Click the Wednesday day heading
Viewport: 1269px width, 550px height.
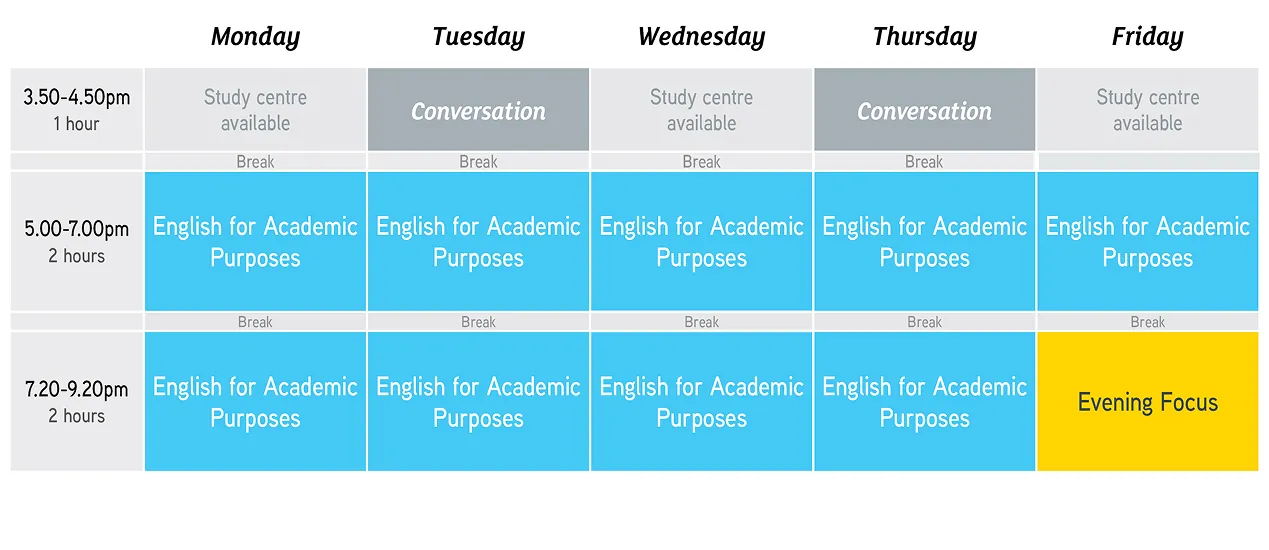(x=701, y=38)
